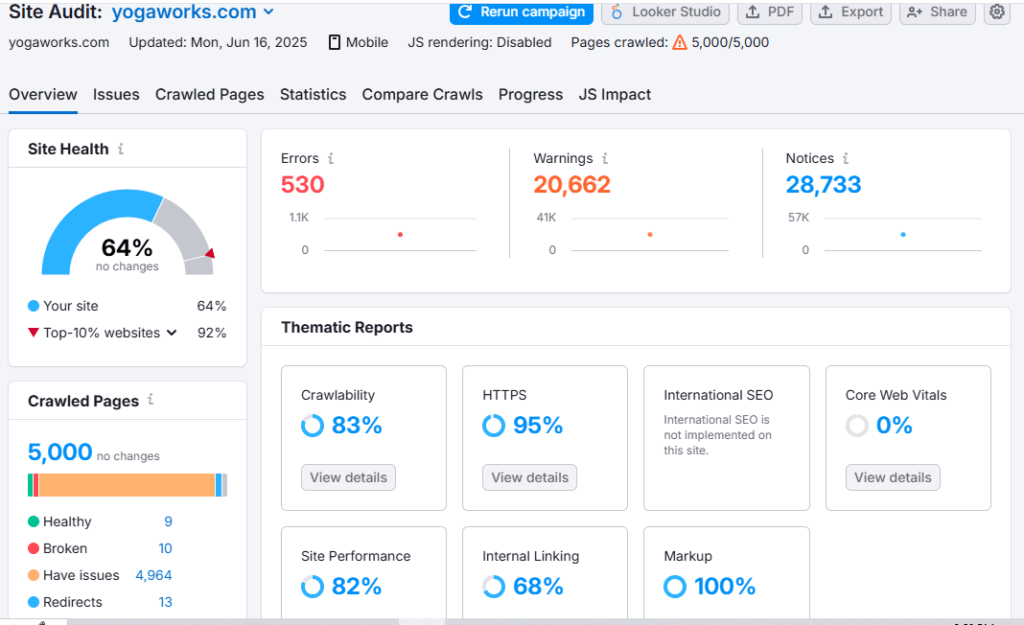Click the International SEO card

(726, 438)
